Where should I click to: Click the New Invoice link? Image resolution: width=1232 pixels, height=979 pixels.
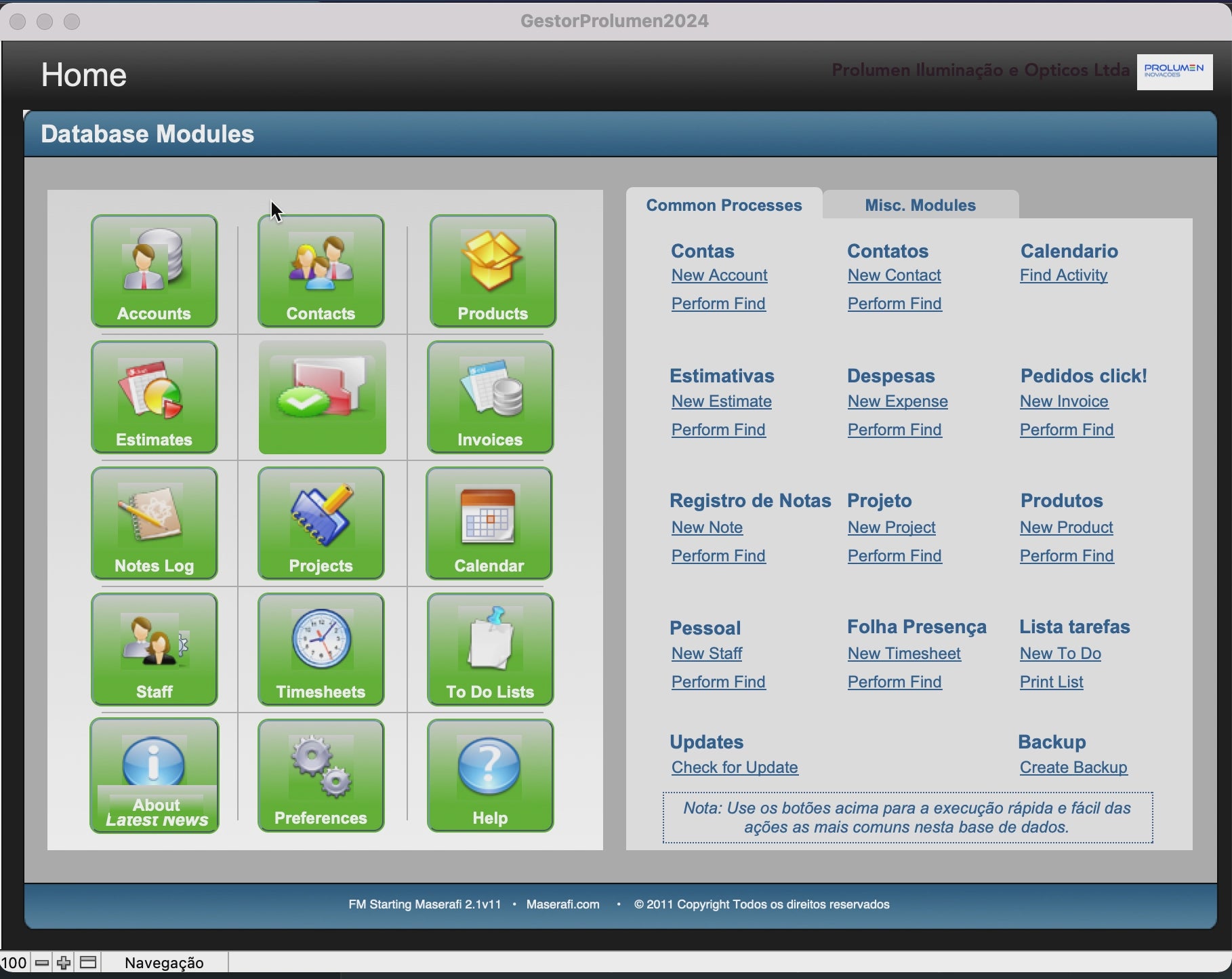pos(1065,401)
